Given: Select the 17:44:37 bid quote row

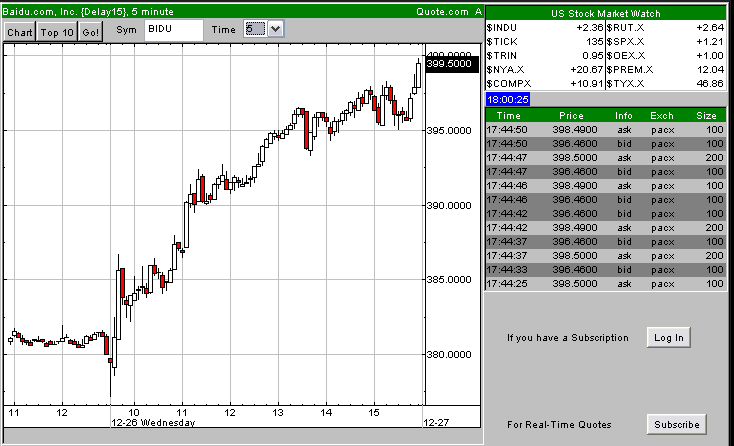Looking at the screenshot, I should [606, 242].
